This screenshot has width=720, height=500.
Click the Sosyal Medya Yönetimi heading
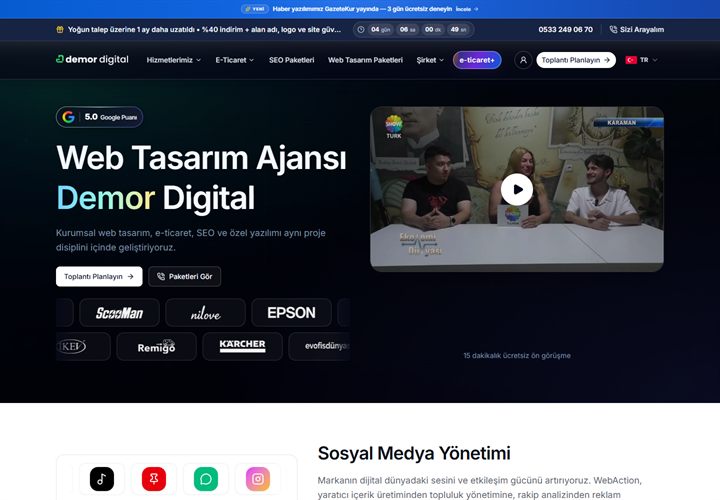coord(414,453)
